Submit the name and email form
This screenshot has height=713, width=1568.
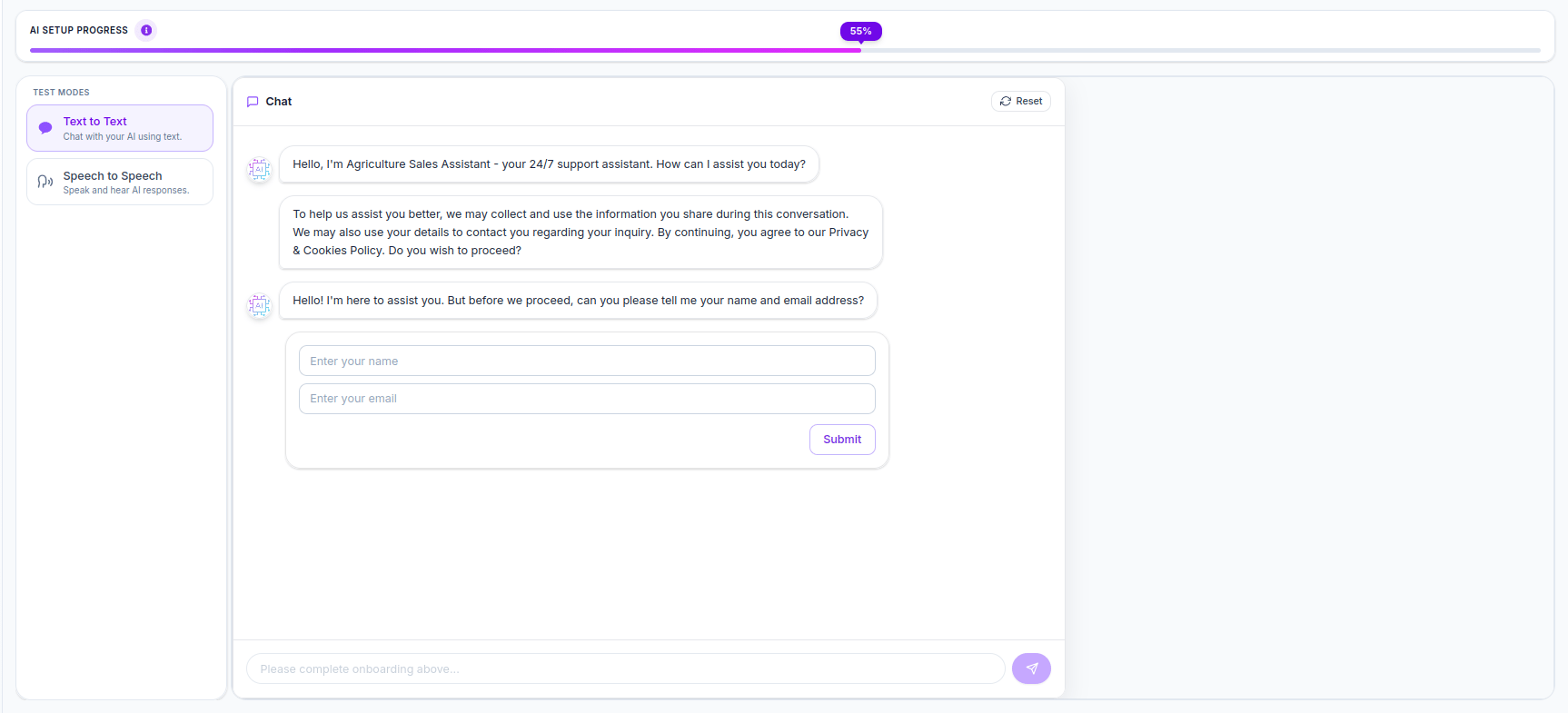pyautogui.click(x=842, y=440)
